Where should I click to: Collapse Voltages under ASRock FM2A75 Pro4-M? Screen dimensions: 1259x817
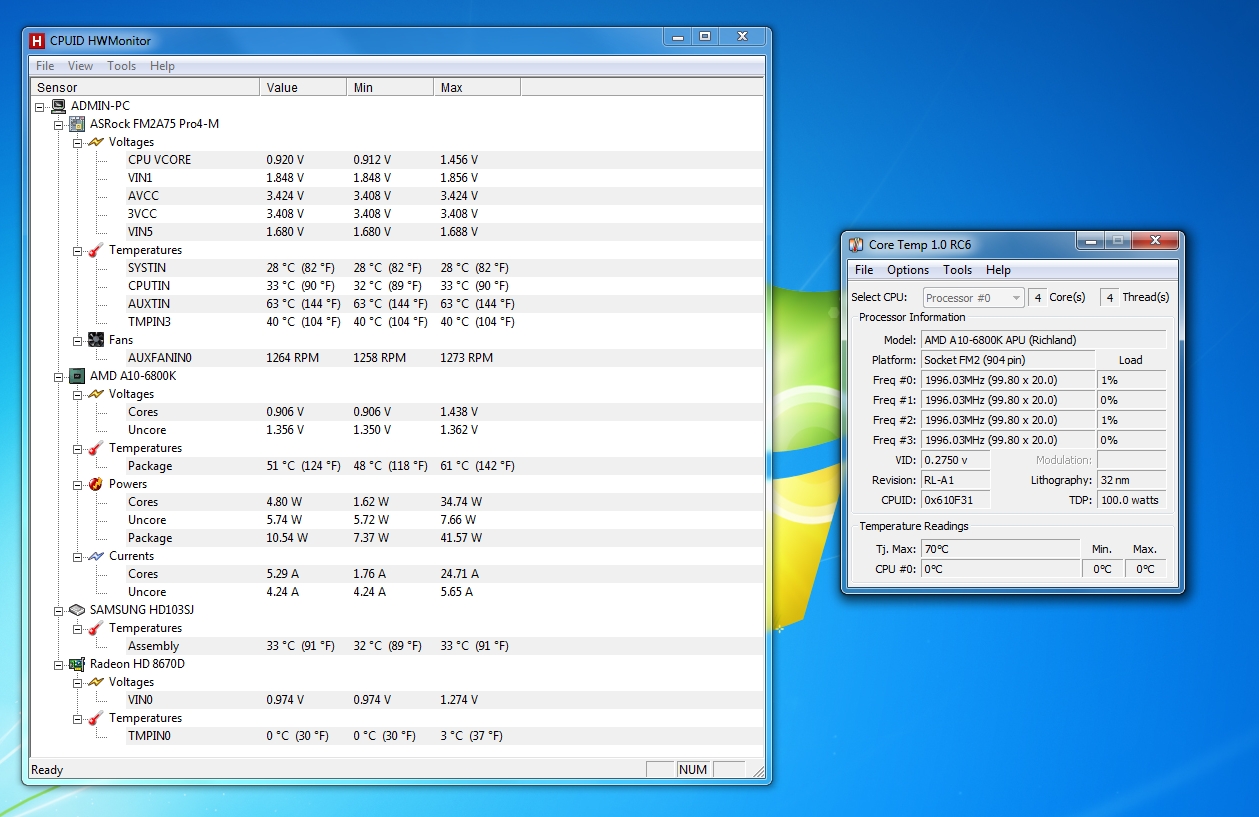[78, 142]
